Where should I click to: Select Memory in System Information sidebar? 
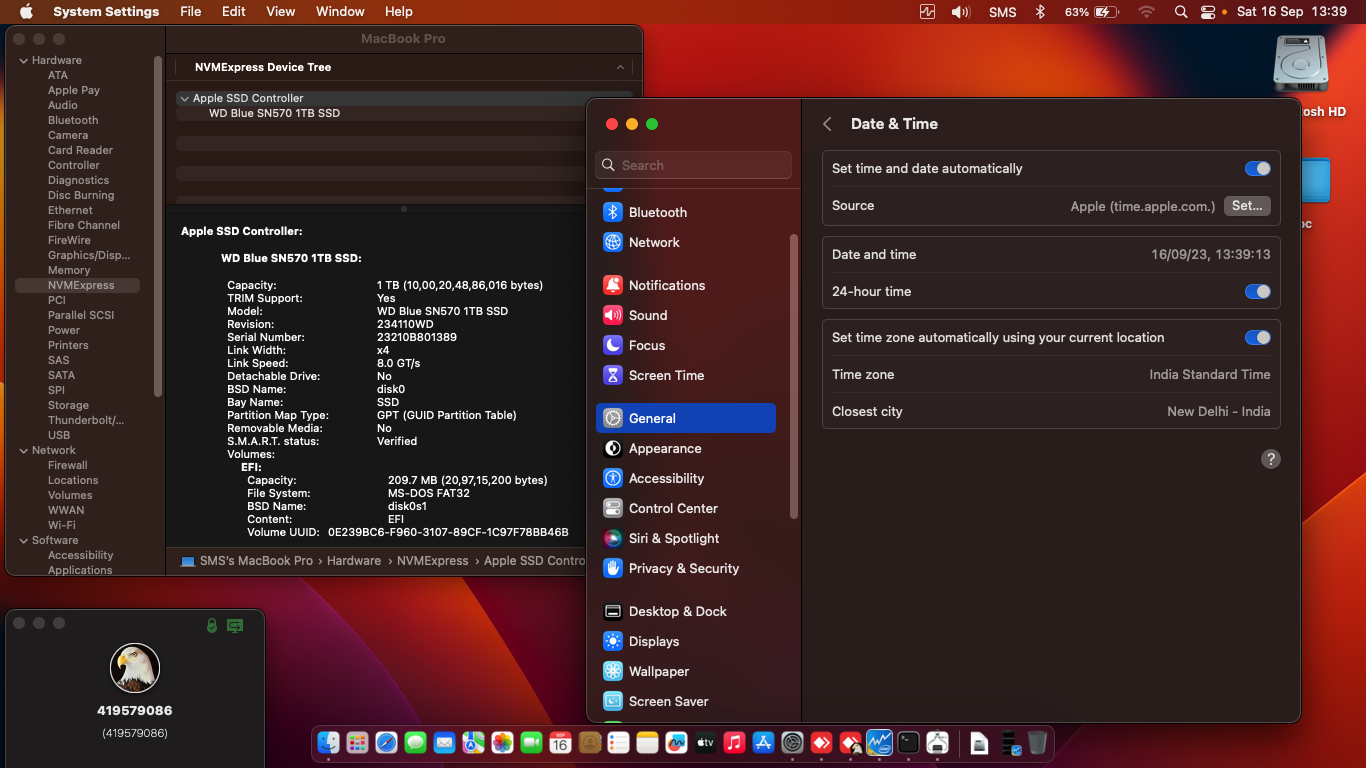[x=69, y=270]
